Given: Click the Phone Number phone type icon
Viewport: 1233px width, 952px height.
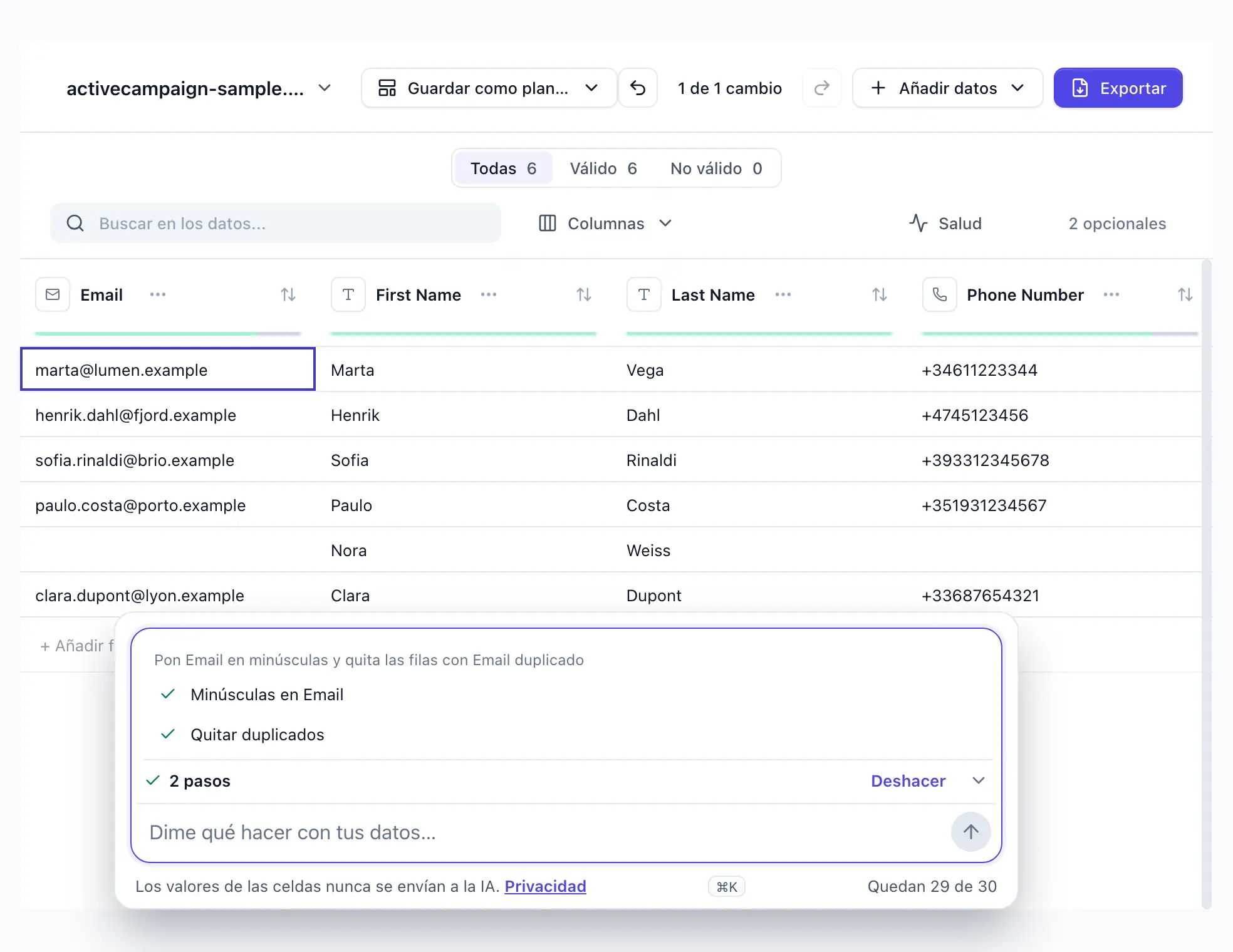Looking at the screenshot, I should click(x=940, y=294).
